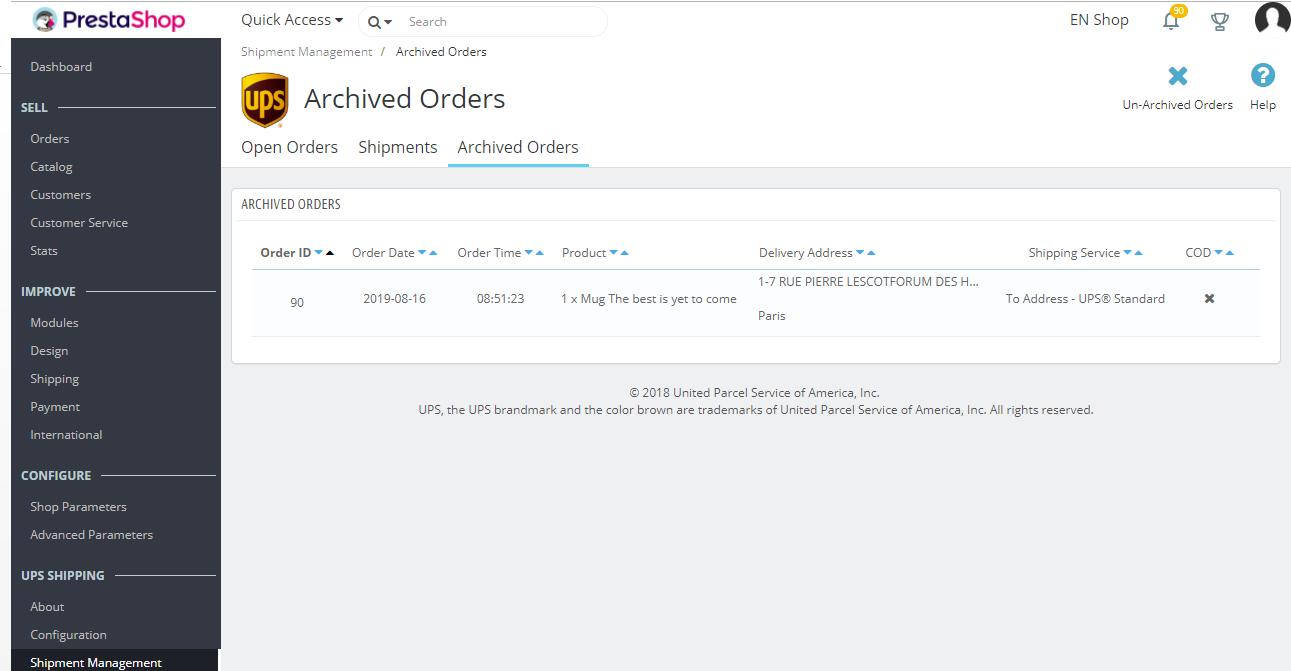Open Shop Parameters in the sidebar
The image size is (1291, 671).
(78, 507)
